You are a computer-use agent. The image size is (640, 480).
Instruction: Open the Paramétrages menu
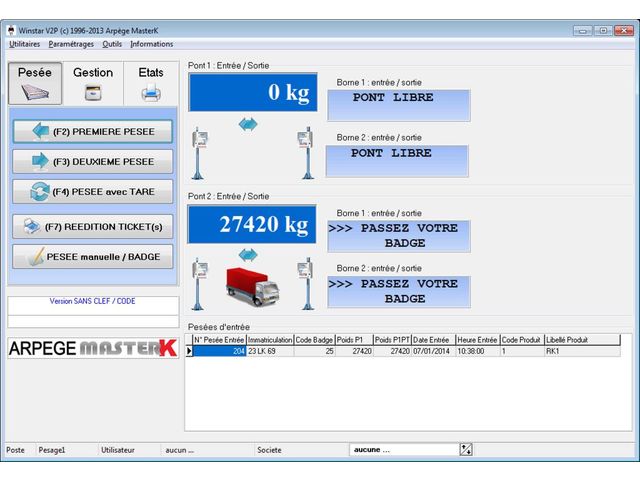click(x=71, y=44)
